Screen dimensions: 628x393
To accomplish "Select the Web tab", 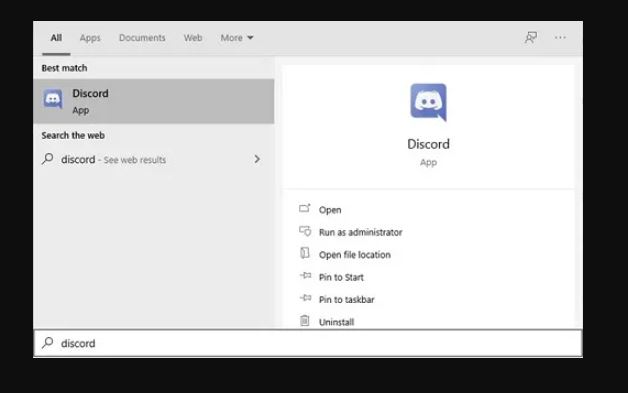I will [193, 38].
